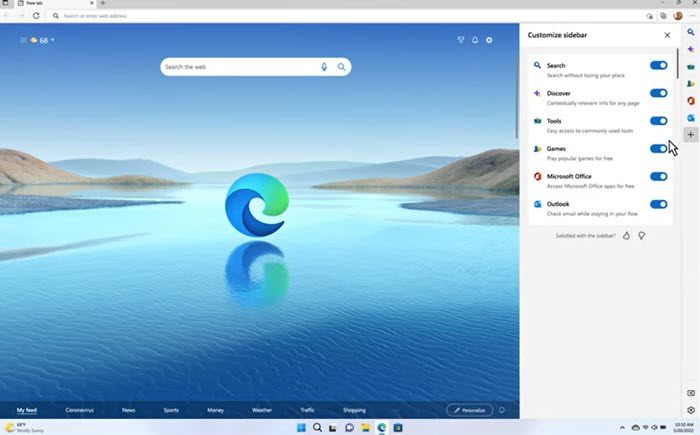Image resolution: width=700 pixels, height=435 pixels.
Task: Open Microsoft Store from the taskbar
Action: click(x=398, y=427)
